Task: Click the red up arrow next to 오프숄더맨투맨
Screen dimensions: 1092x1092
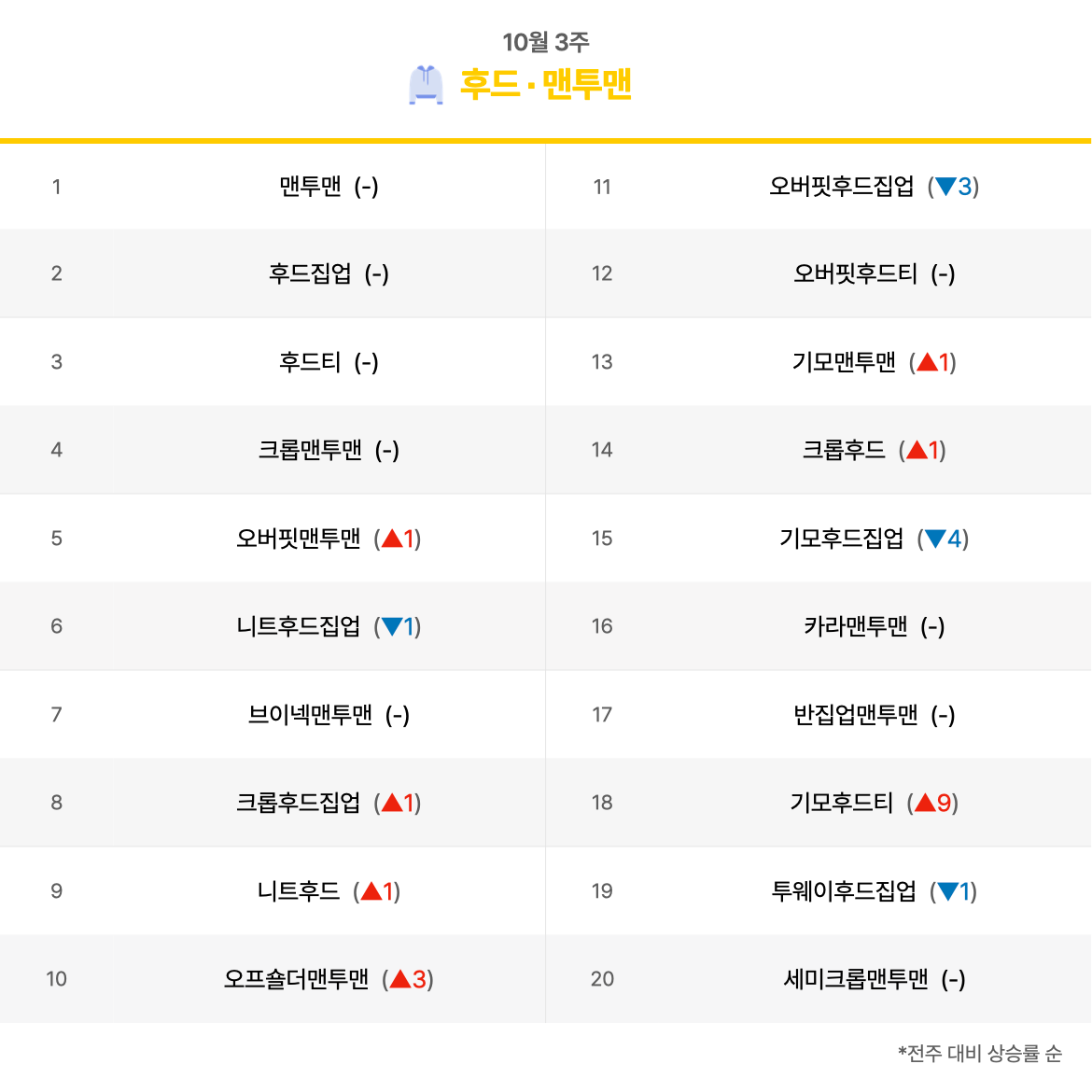Action: [x=400, y=979]
